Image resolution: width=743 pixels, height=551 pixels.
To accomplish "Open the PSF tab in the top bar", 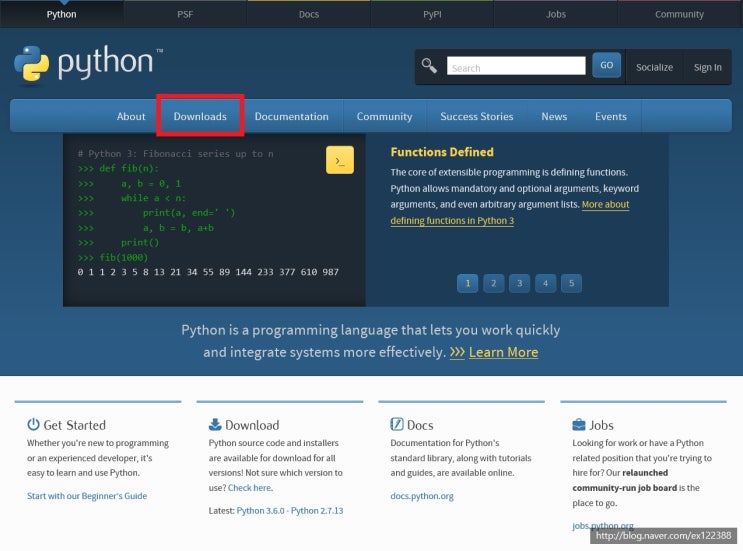I will 185,14.
